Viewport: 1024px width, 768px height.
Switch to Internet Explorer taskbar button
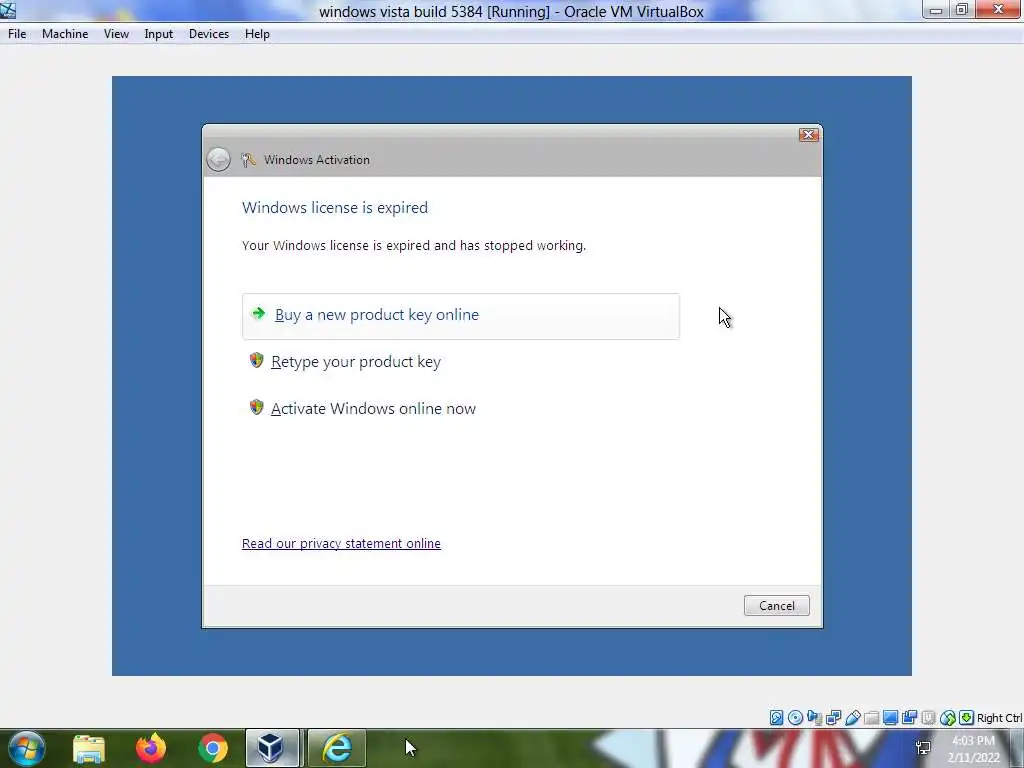[x=337, y=748]
